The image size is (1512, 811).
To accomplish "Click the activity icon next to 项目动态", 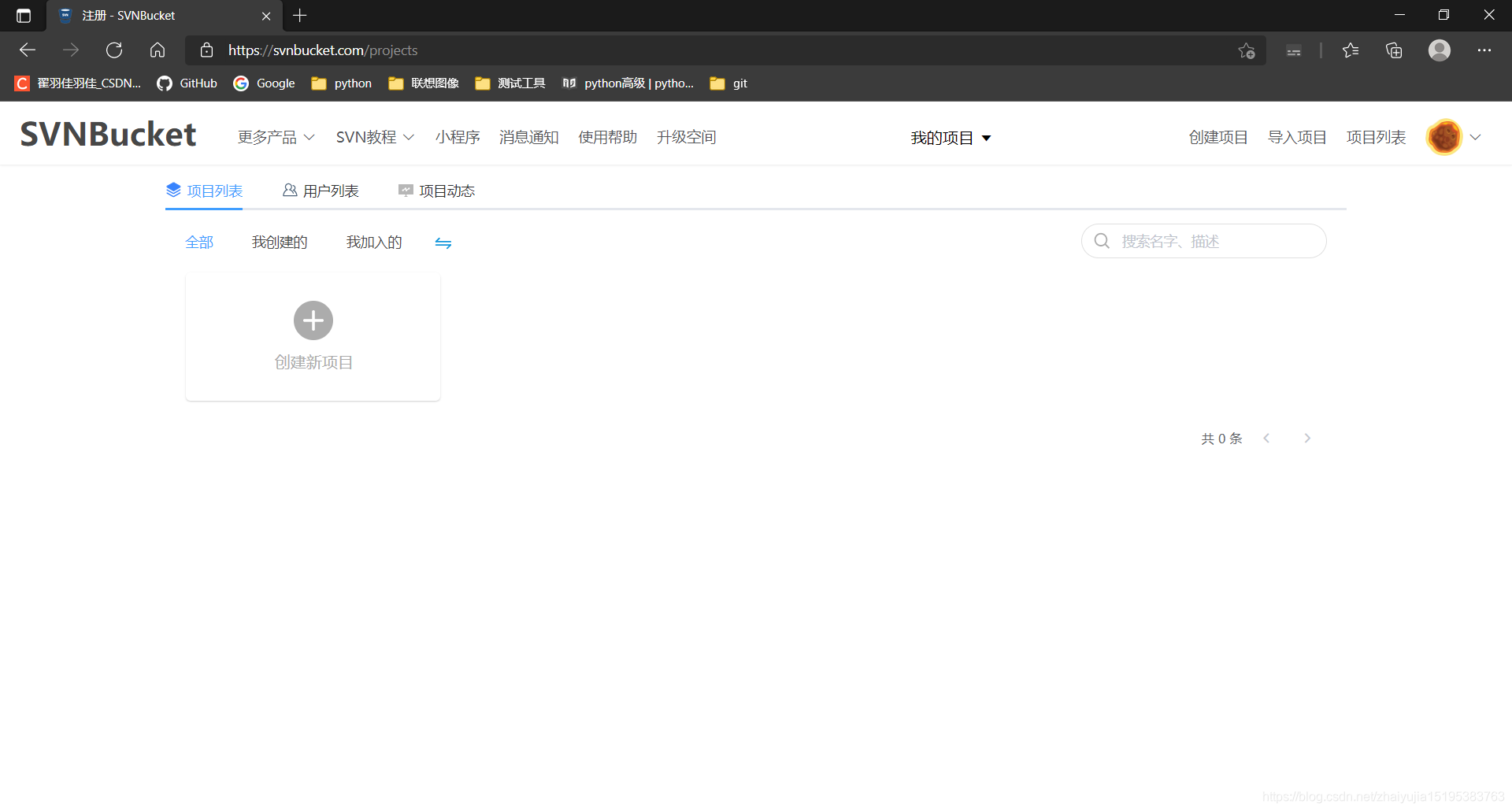I will (x=406, y=190).
